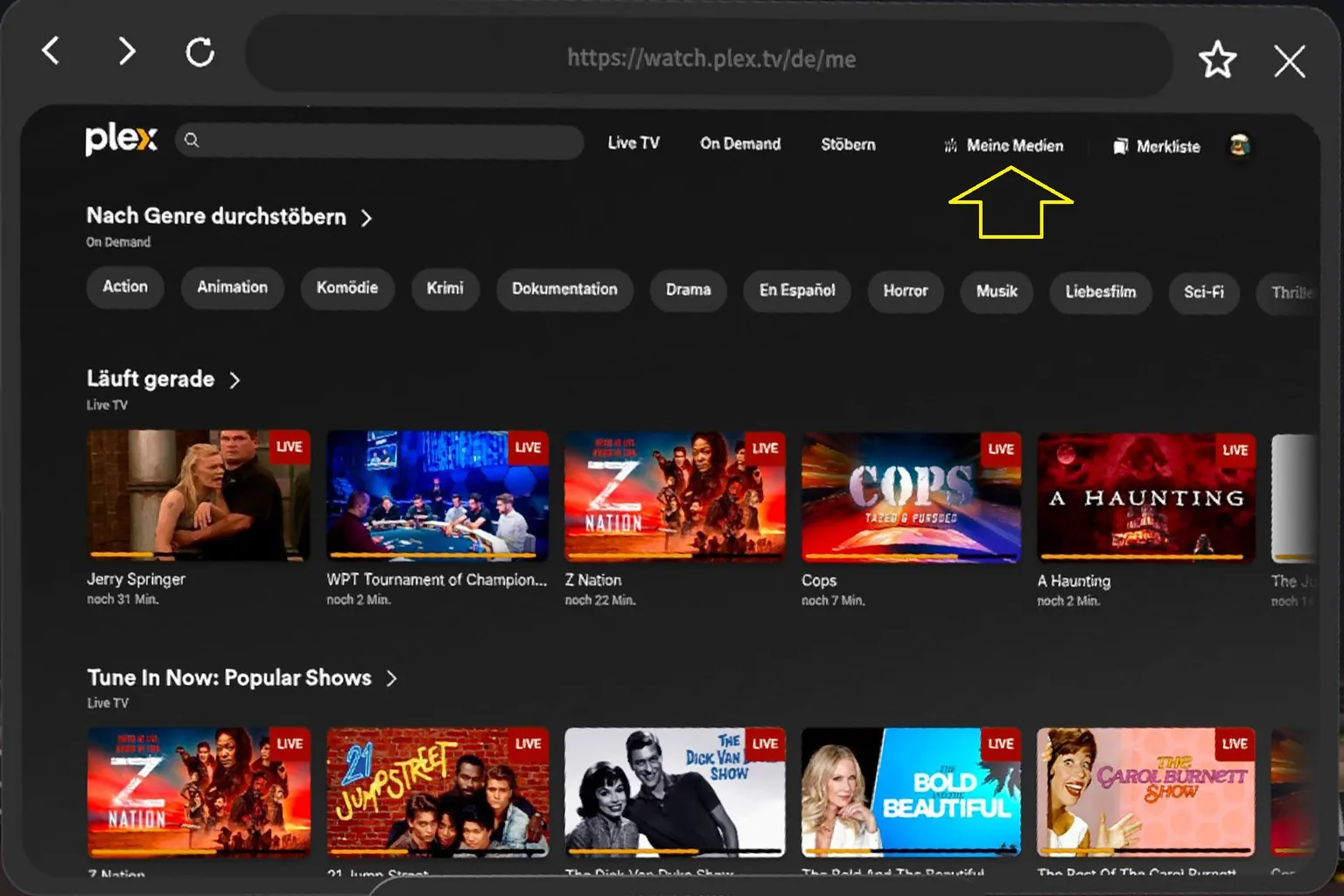
Task: Expand Tune In Now: Popular Shows chevron
Action: pyautogui.click(x=391, y=678)
